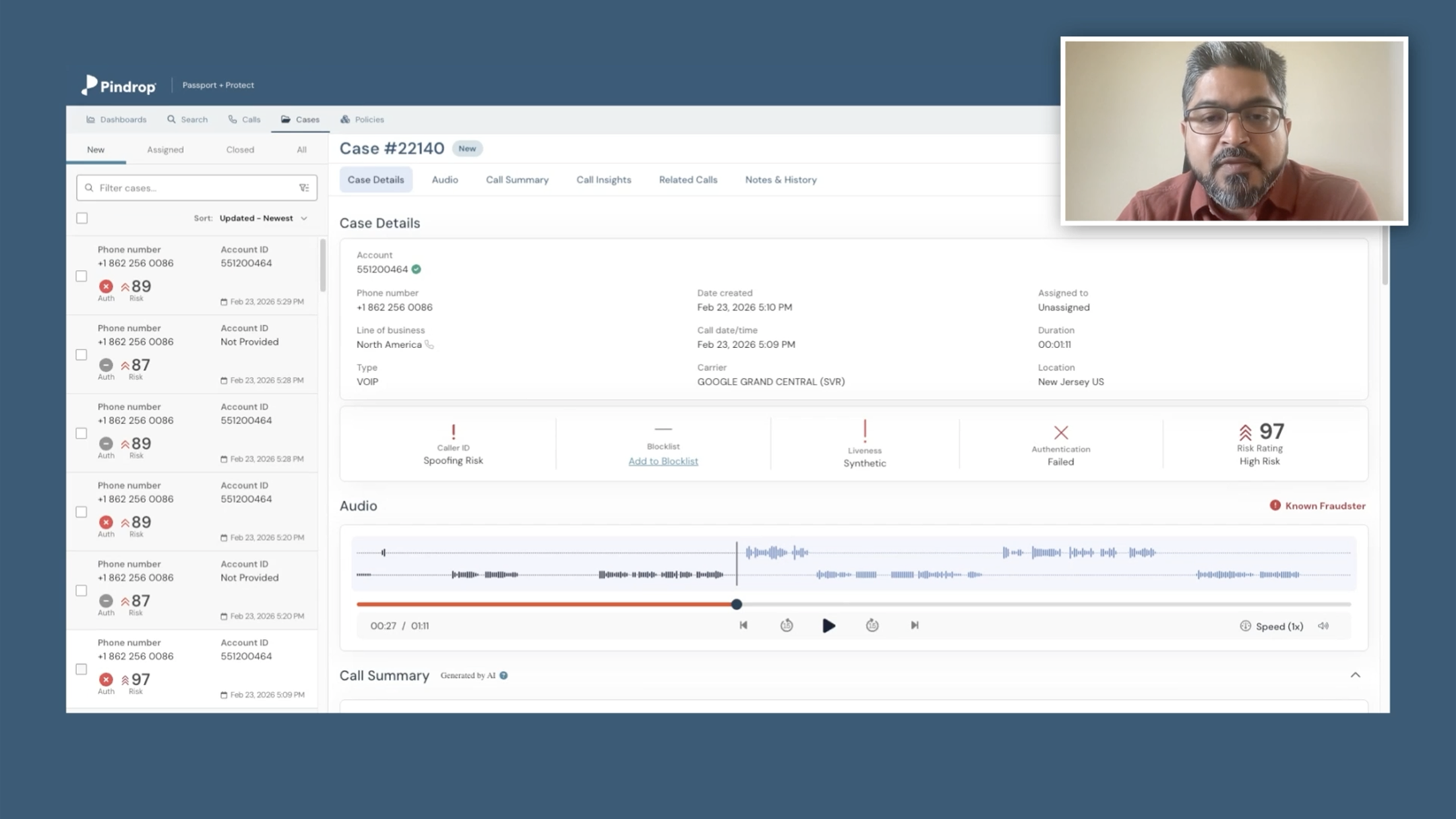Mute audio using the volume icon

pos(1323,626)
